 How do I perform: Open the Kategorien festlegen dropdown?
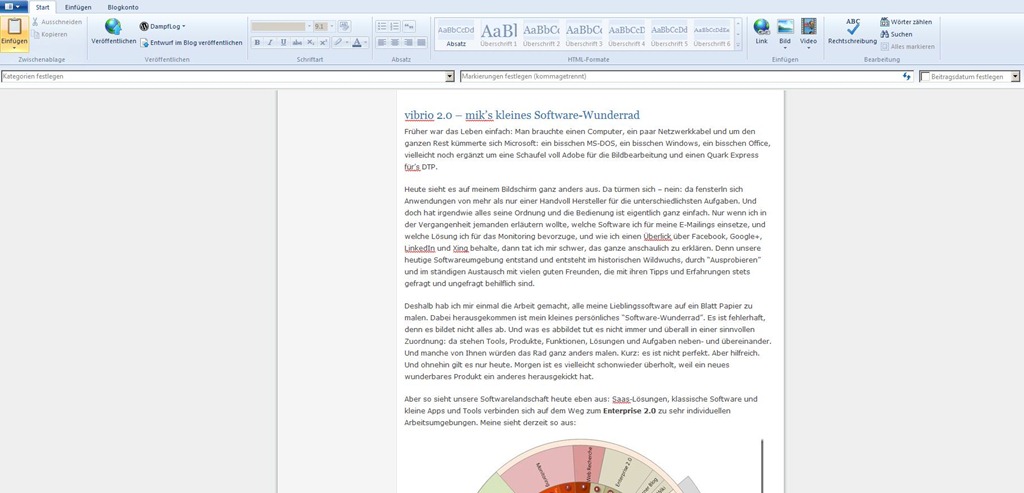(449, 76)
